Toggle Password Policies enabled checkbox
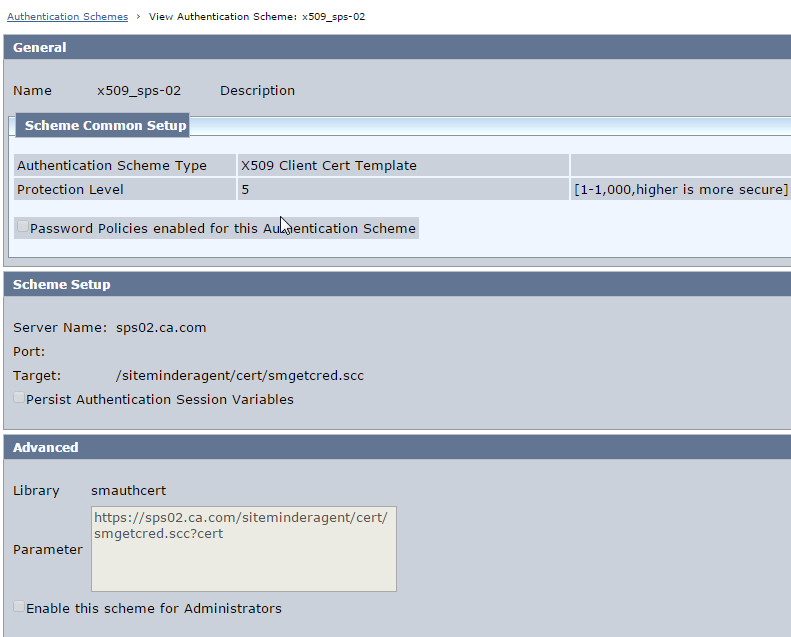 (x=22, y=226)
